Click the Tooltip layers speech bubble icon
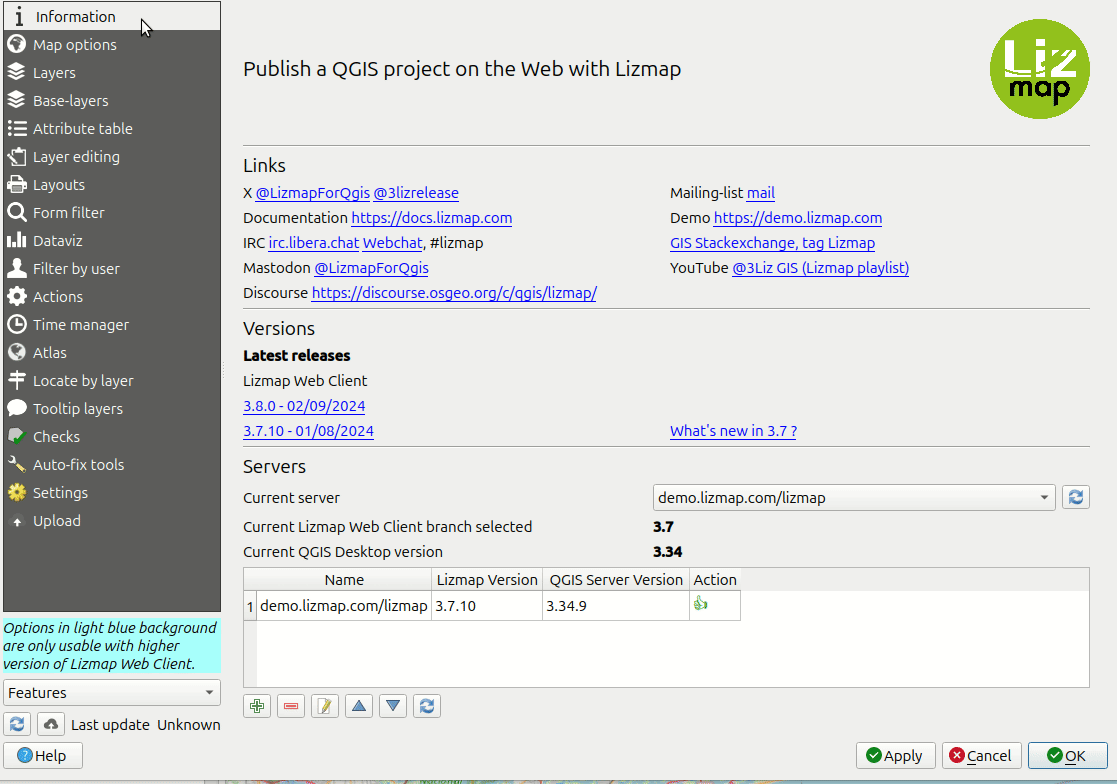This screenshot has width=1117, height=784. tap(16, 408)
